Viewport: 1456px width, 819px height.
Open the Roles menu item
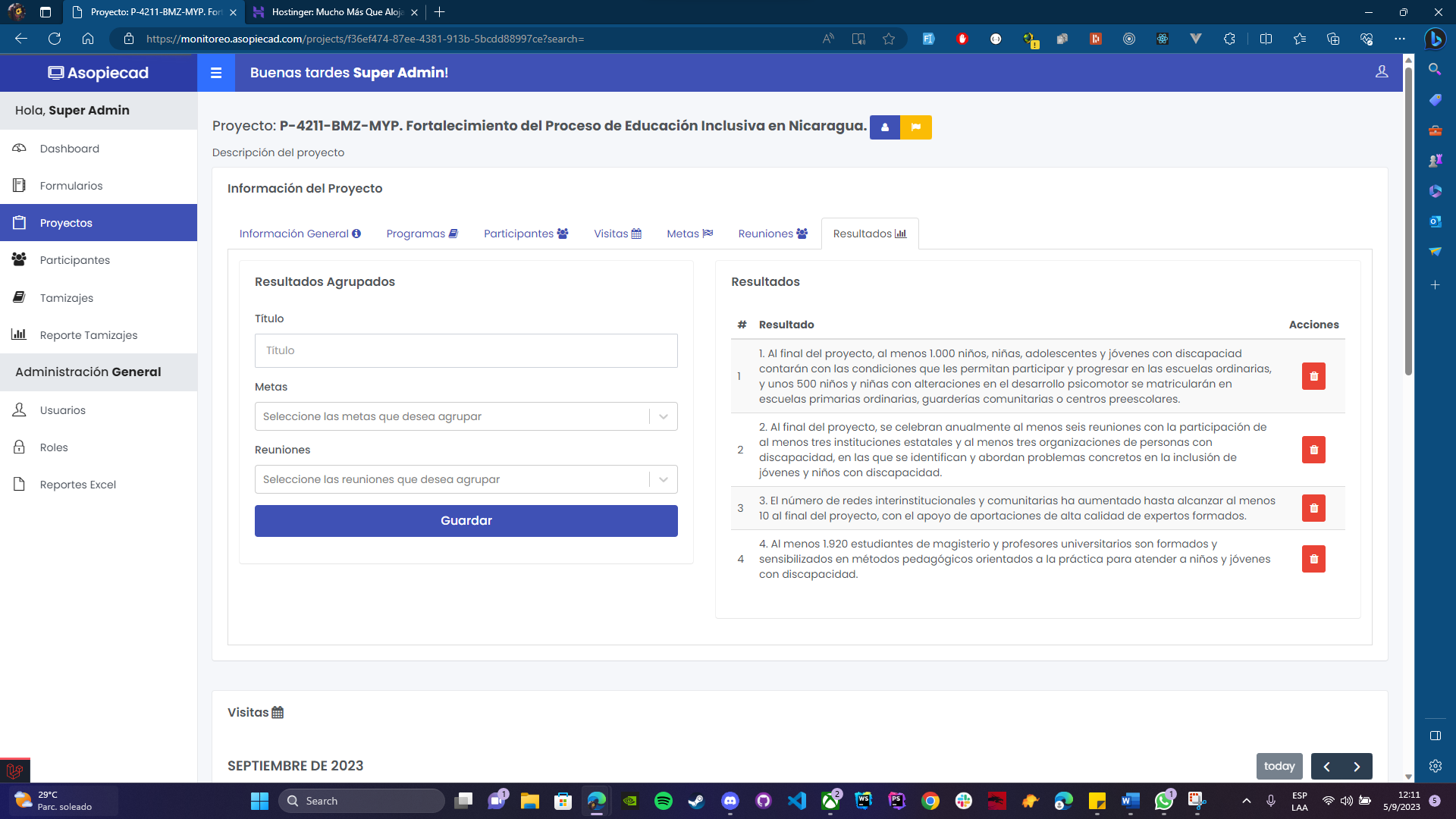[54, 447]
